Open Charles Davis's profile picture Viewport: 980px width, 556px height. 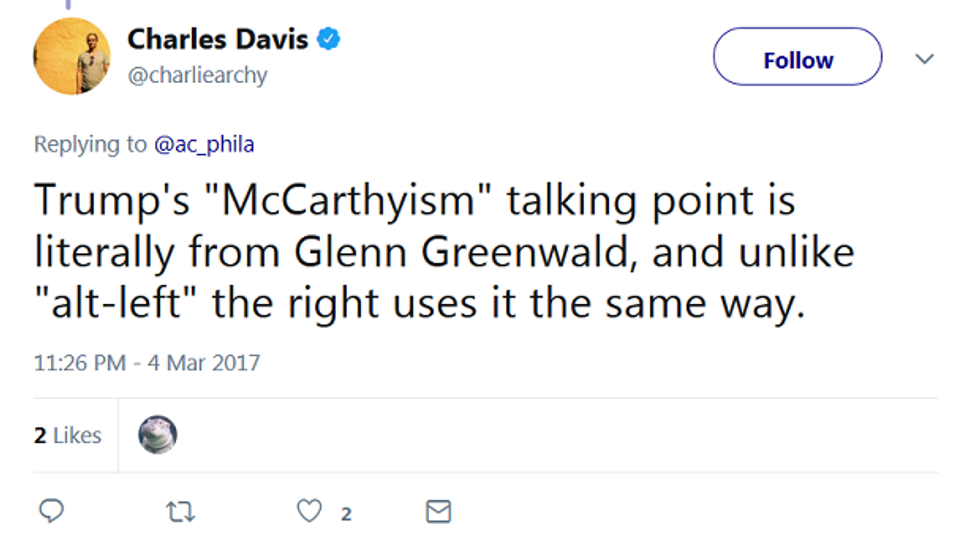(x=72, y=56)
